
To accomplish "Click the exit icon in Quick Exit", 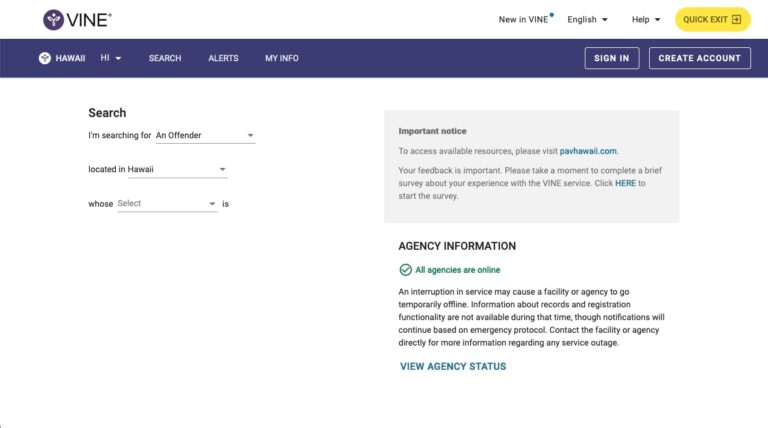I will (736, 19).
